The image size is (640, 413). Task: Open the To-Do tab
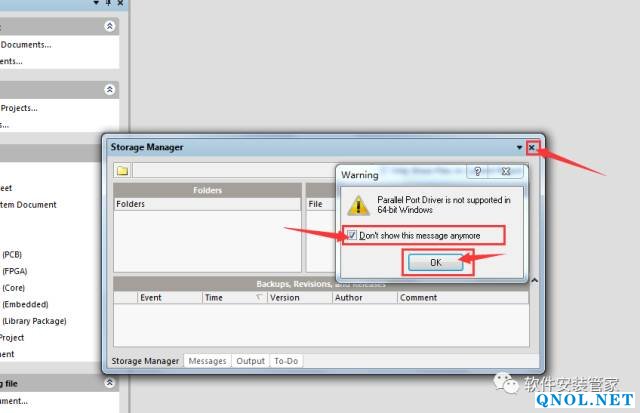pyautogui.click(x=286, y=361)
